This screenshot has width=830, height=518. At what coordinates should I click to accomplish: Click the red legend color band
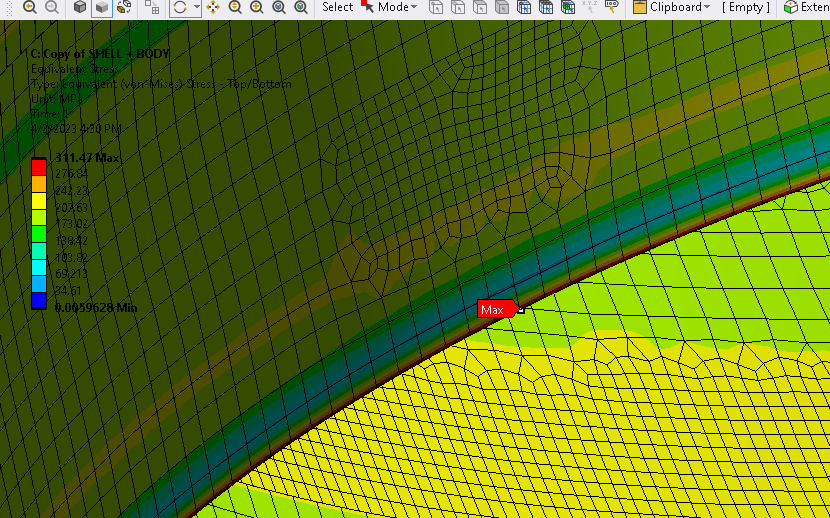click(x=38, y=166)
